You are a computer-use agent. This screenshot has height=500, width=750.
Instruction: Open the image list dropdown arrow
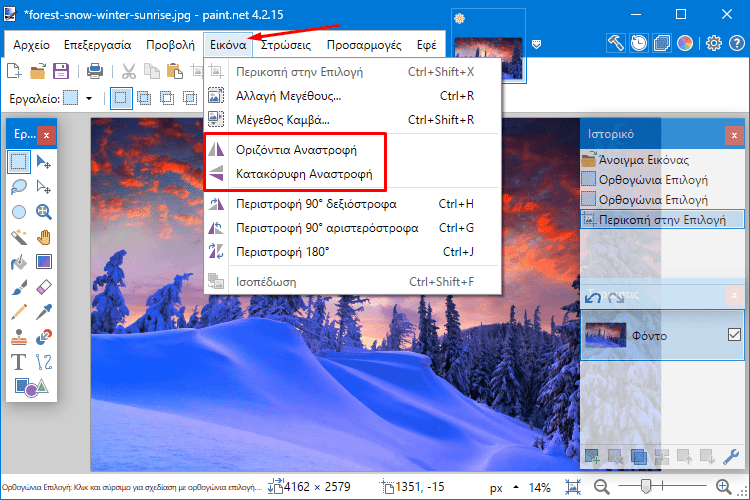point(536,44)
